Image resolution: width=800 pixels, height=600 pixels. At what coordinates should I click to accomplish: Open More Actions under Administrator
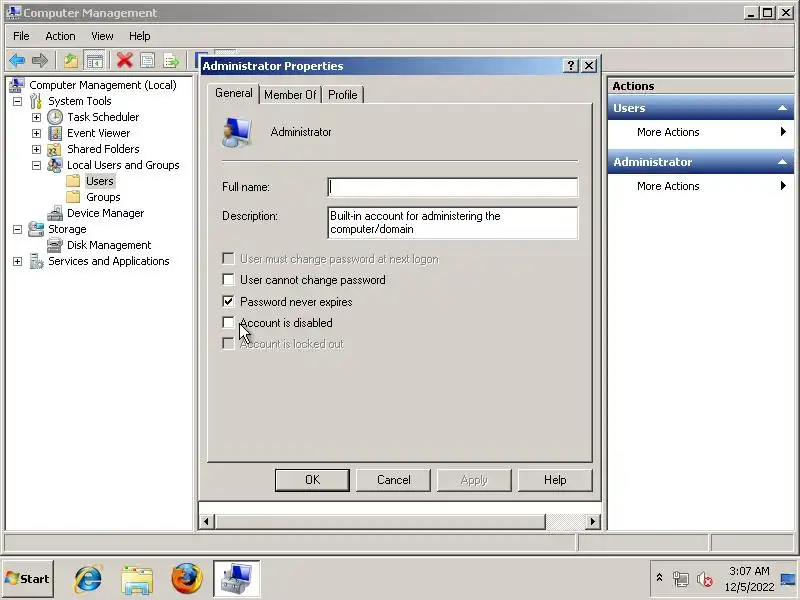[700, 186]
